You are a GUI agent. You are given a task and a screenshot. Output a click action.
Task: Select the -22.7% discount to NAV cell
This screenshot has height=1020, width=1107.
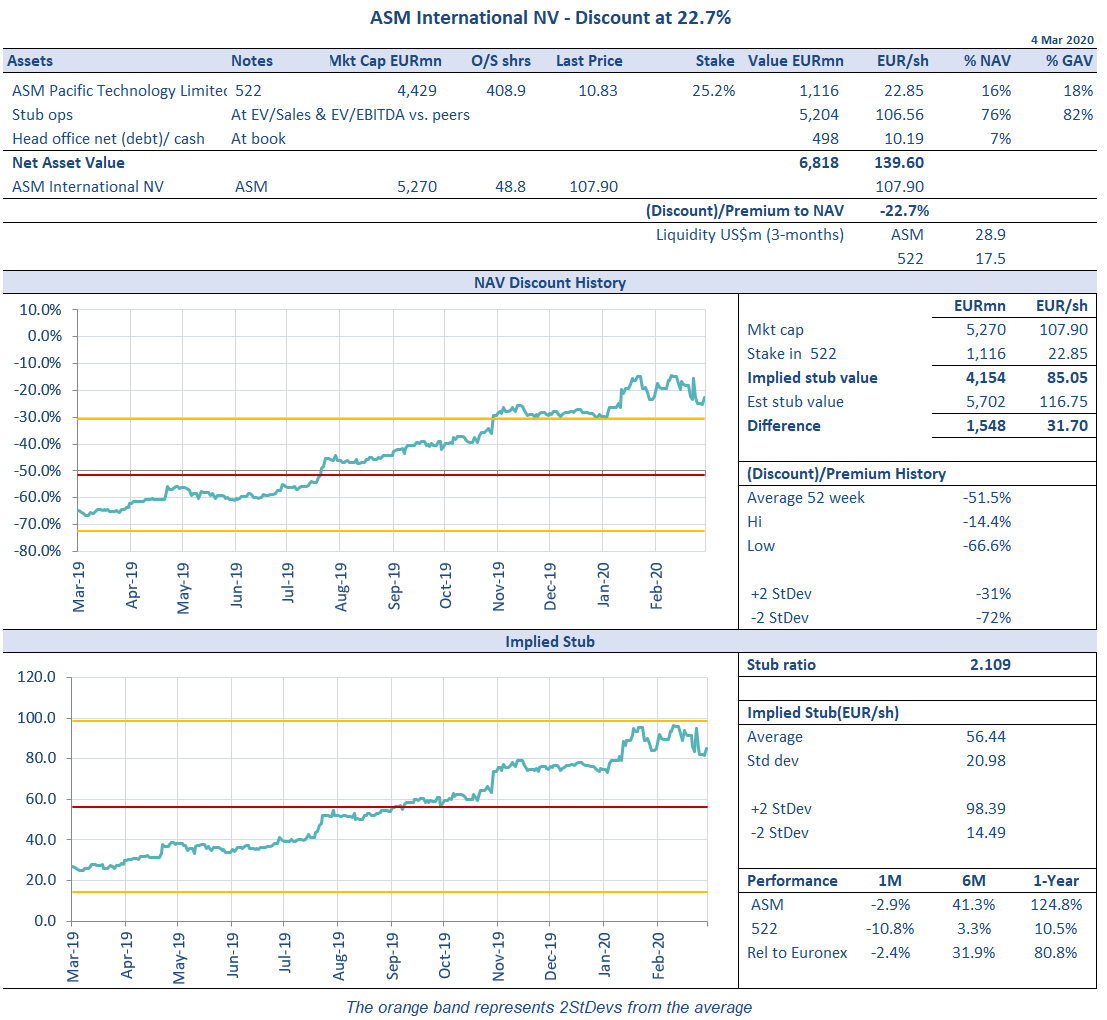click(x=905, y=211)
